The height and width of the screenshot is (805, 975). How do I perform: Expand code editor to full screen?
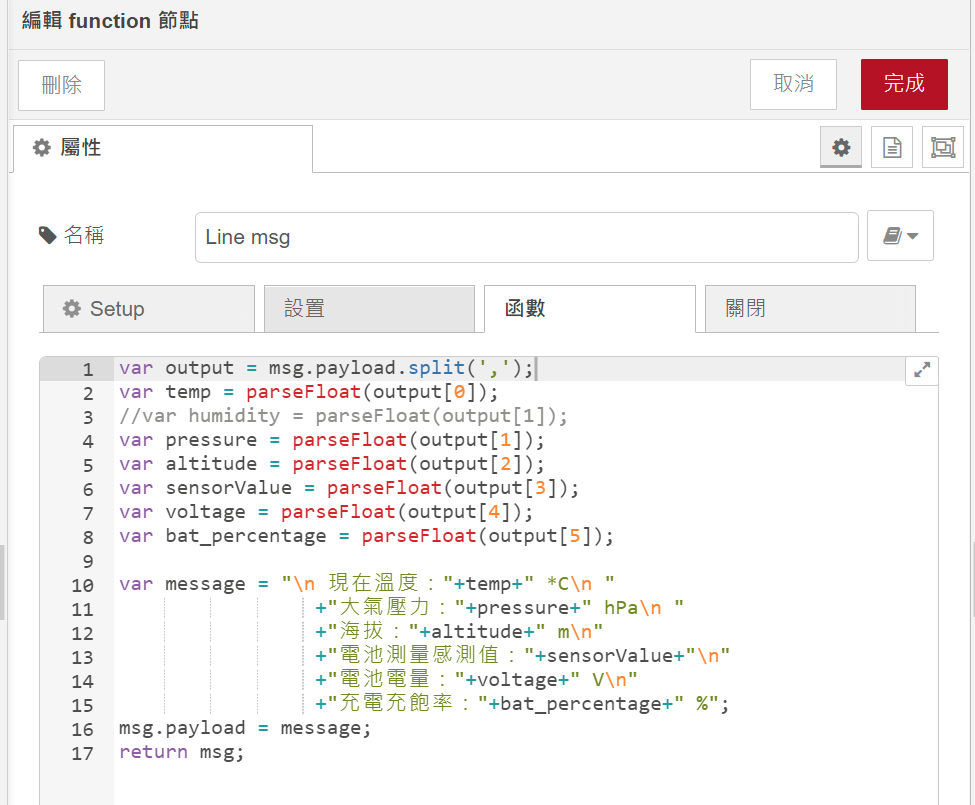coord(922,370)
